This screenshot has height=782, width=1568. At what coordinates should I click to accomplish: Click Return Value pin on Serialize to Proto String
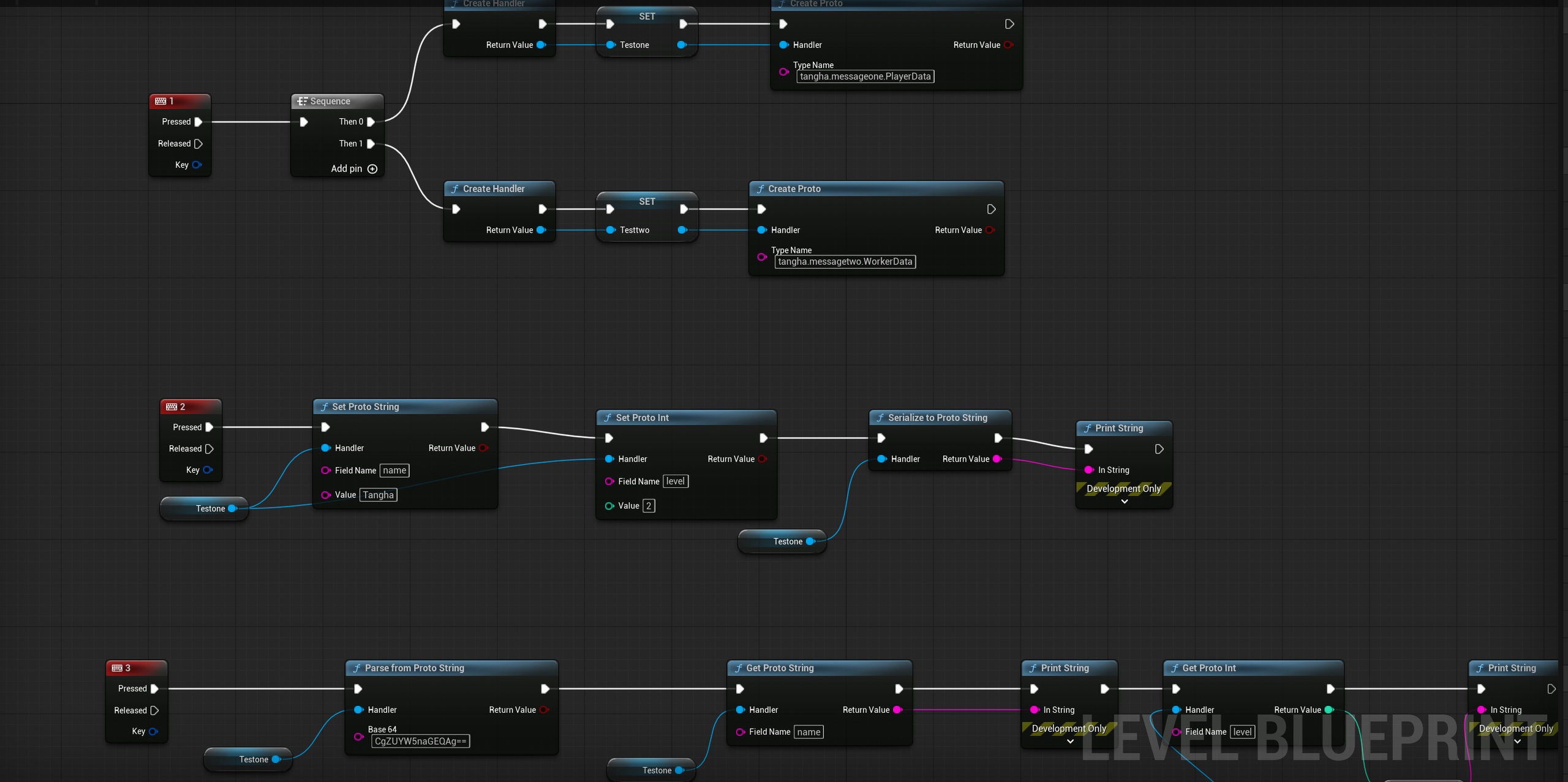pyautogui.click(x=997, y=459)
